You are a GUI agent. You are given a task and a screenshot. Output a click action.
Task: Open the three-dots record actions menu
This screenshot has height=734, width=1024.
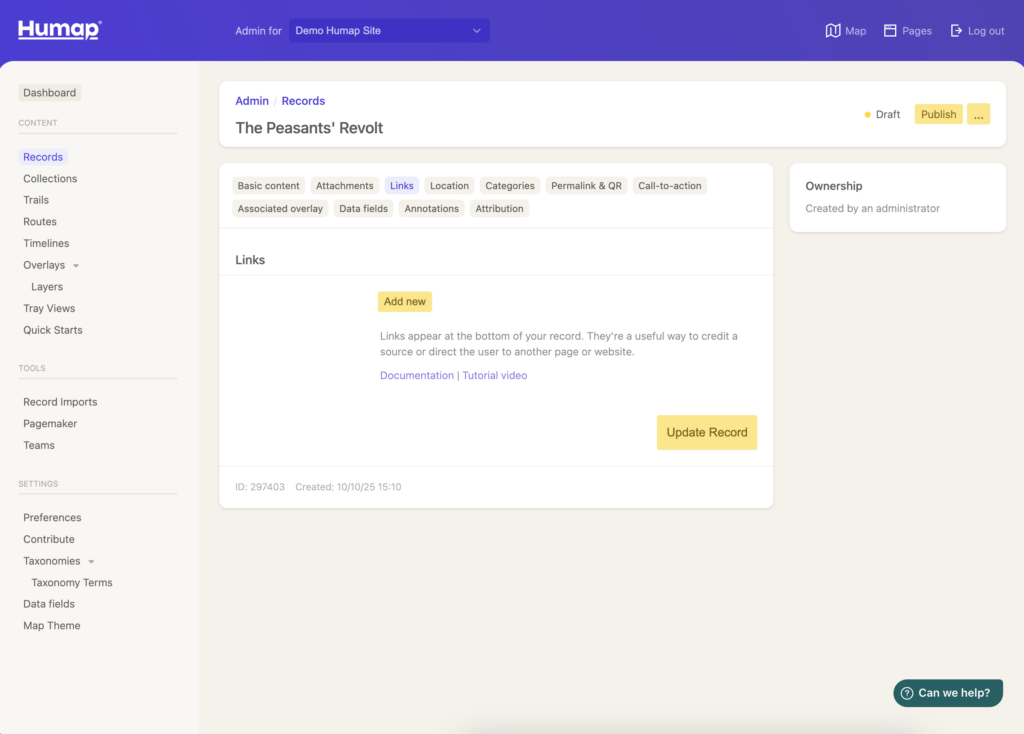(x=978, y=114)
